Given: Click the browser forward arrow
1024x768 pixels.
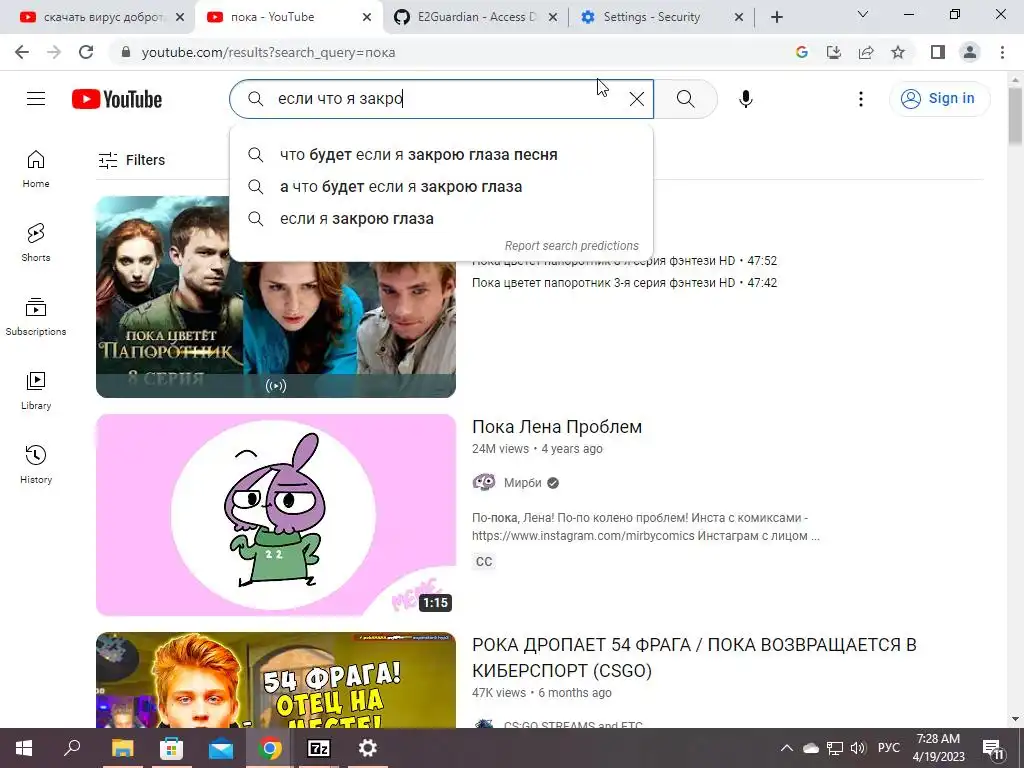Looking at the screenshot, I should click(x=54, y=52).
